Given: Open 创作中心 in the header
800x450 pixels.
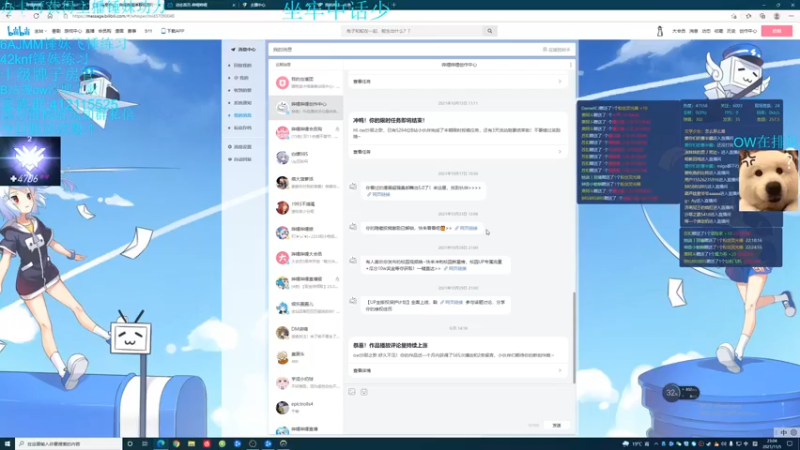Looking at the screenshot, I should pyautogui.click(x=748, y=31).
